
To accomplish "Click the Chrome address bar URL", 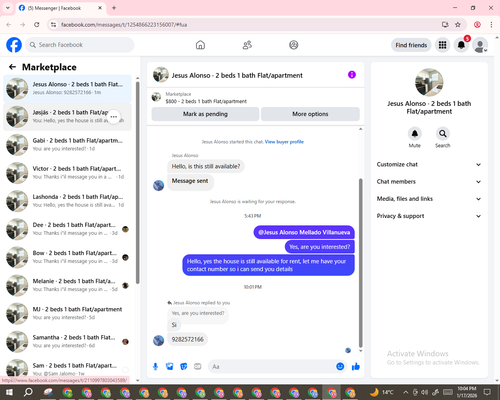I will 124,25.
